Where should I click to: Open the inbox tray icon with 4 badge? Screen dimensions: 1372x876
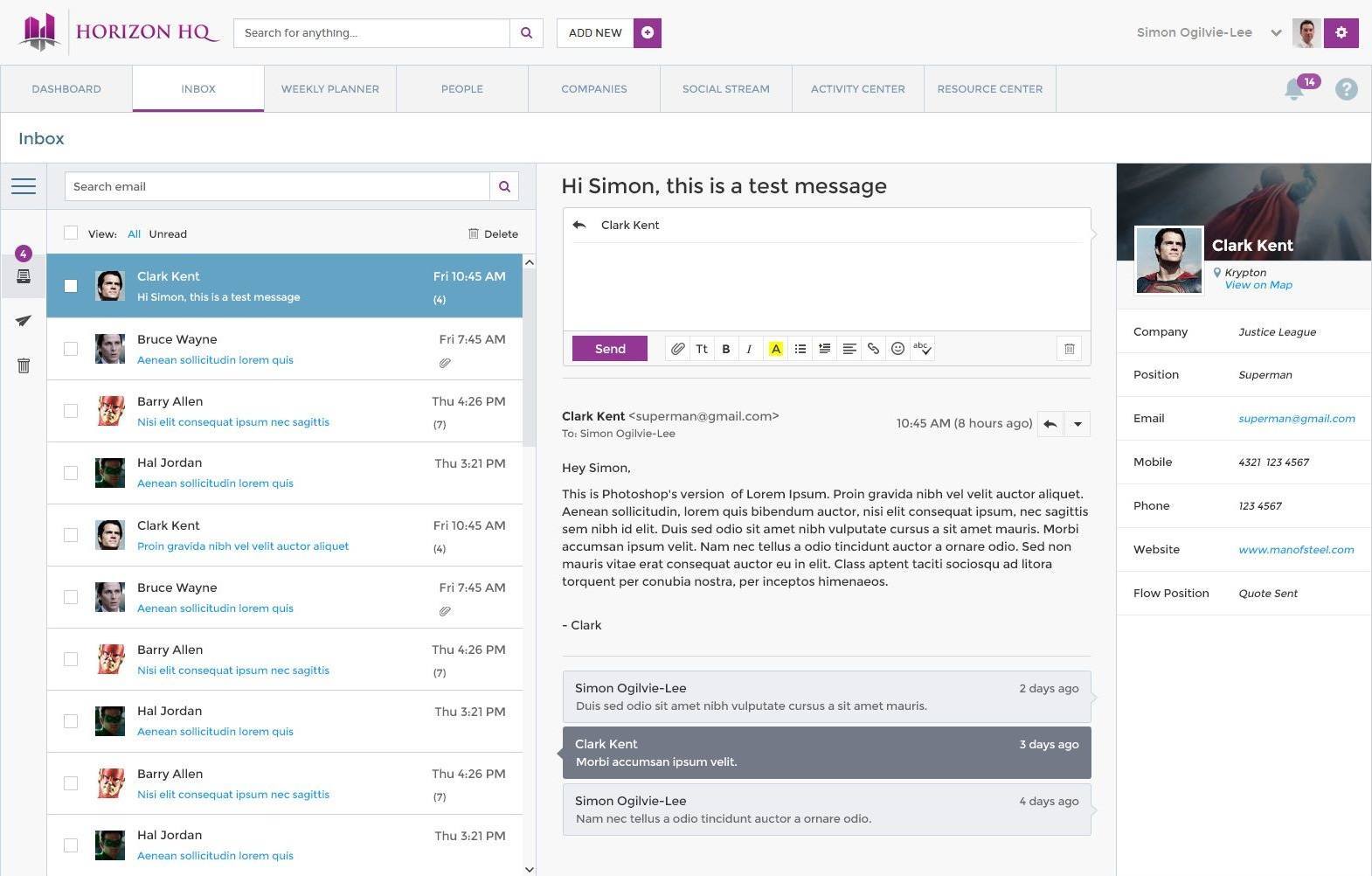pos(24,276)
